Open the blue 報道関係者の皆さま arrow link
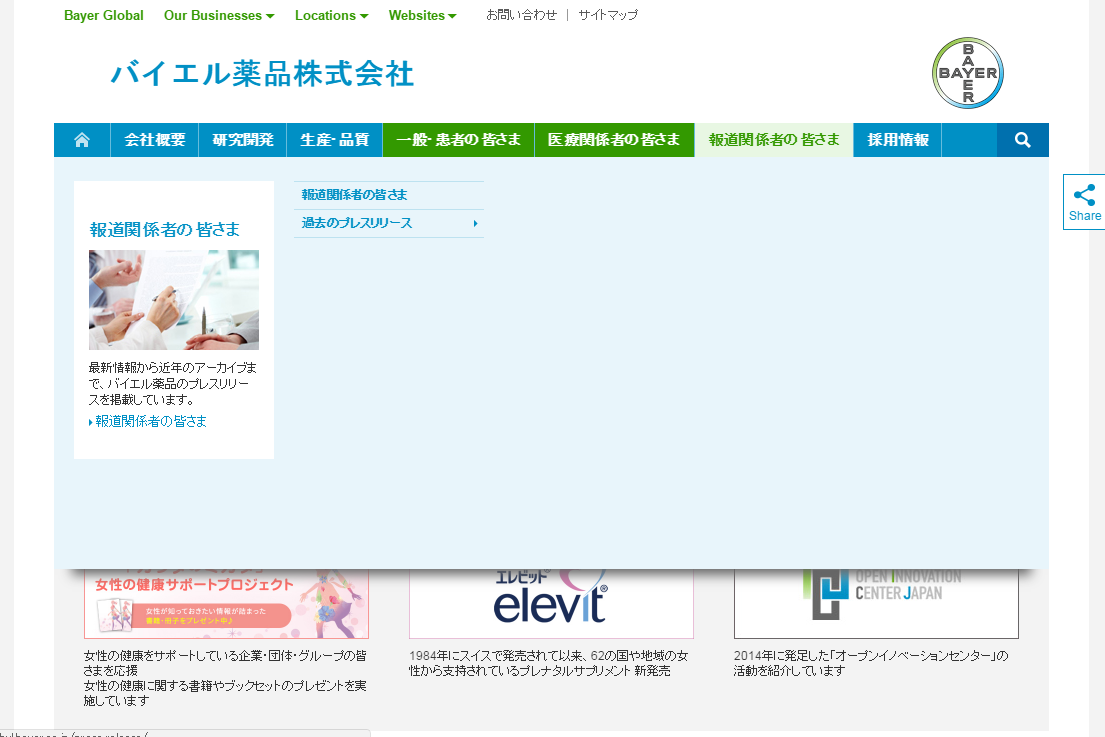 [x=147, y=421]
